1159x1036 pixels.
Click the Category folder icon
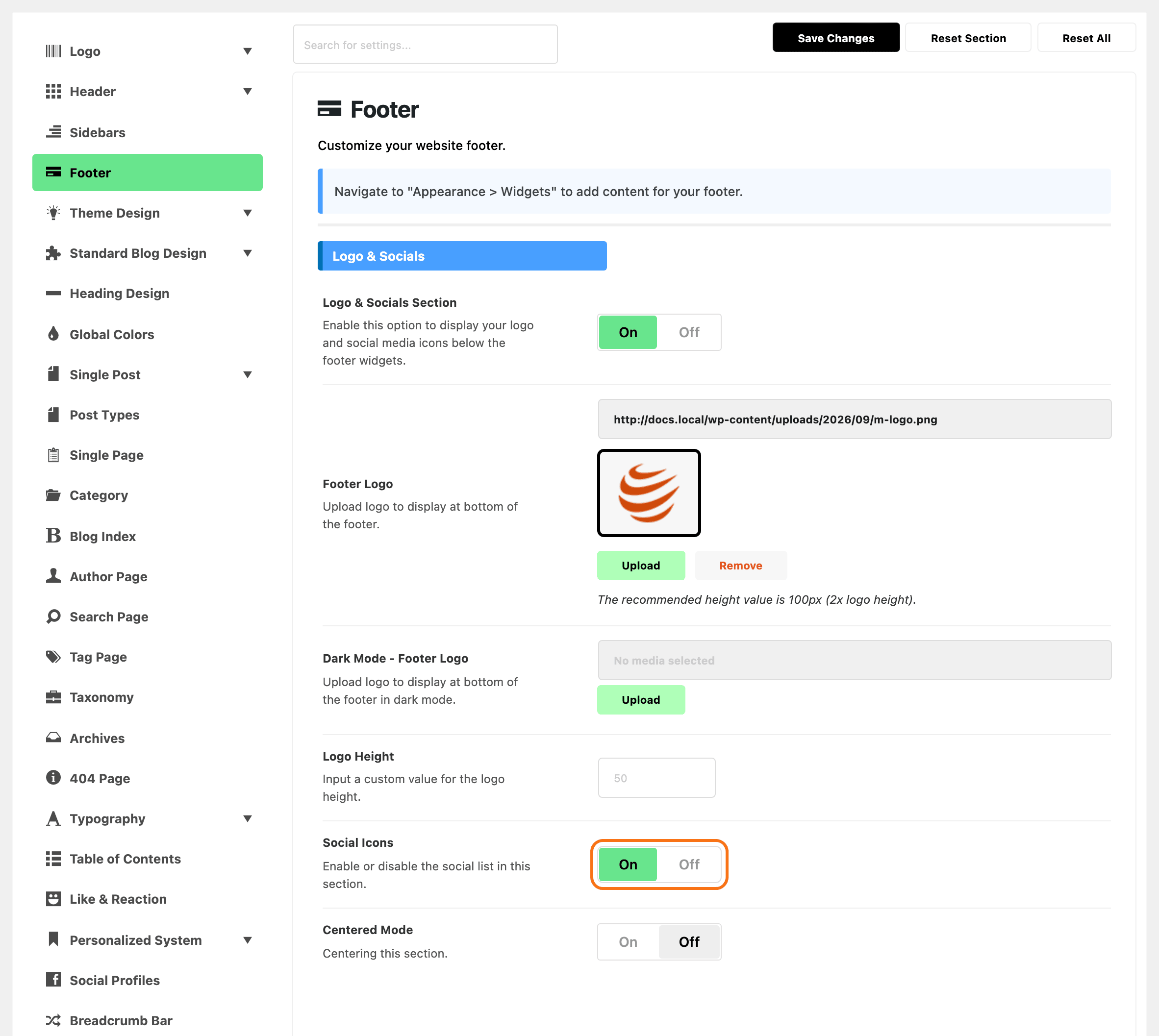tap(53, 495)
